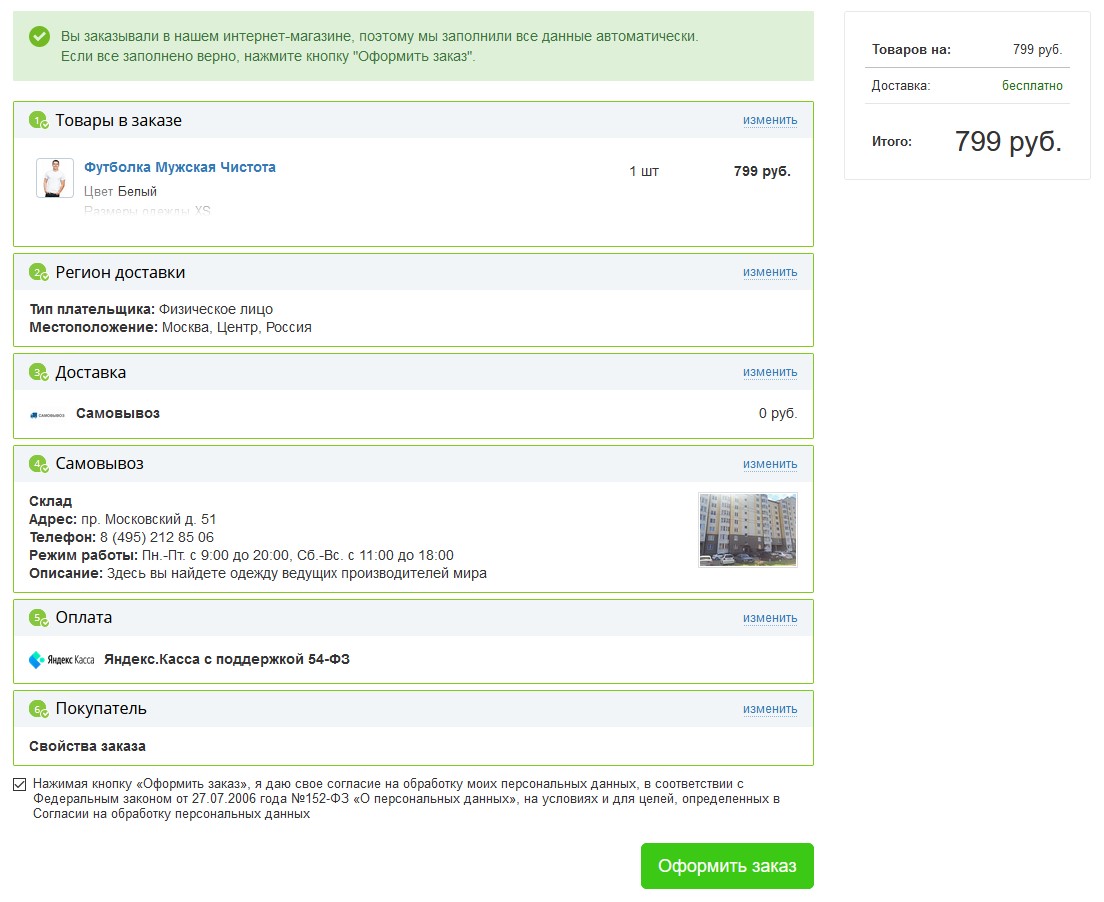This screenshot has width=1104, height=902.
Task: Click the green checkmark success icon in banner
Action: pyautogui.click(x=40, y=36)
